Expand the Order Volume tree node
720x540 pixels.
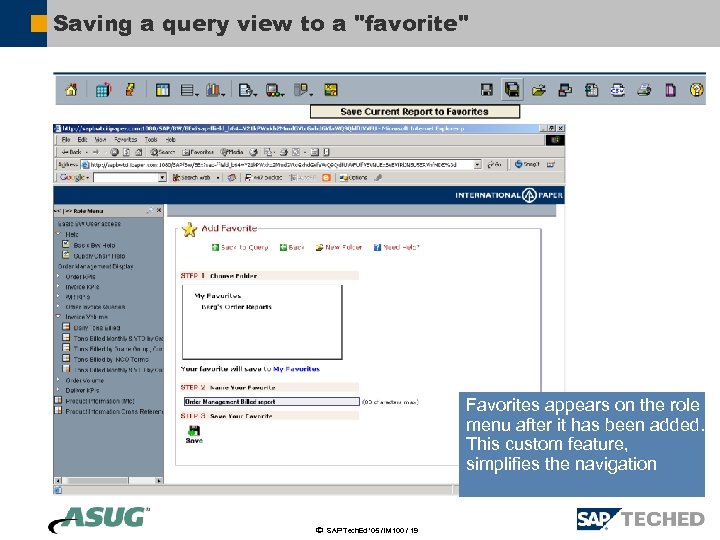[58, 380]
